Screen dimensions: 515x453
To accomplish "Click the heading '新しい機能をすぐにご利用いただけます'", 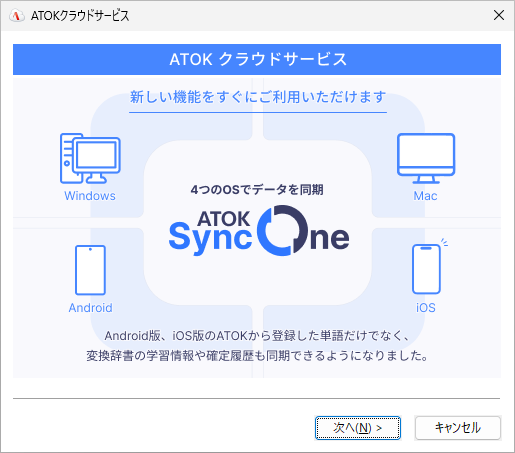I will pyautogui.click(x=258, y=97).
